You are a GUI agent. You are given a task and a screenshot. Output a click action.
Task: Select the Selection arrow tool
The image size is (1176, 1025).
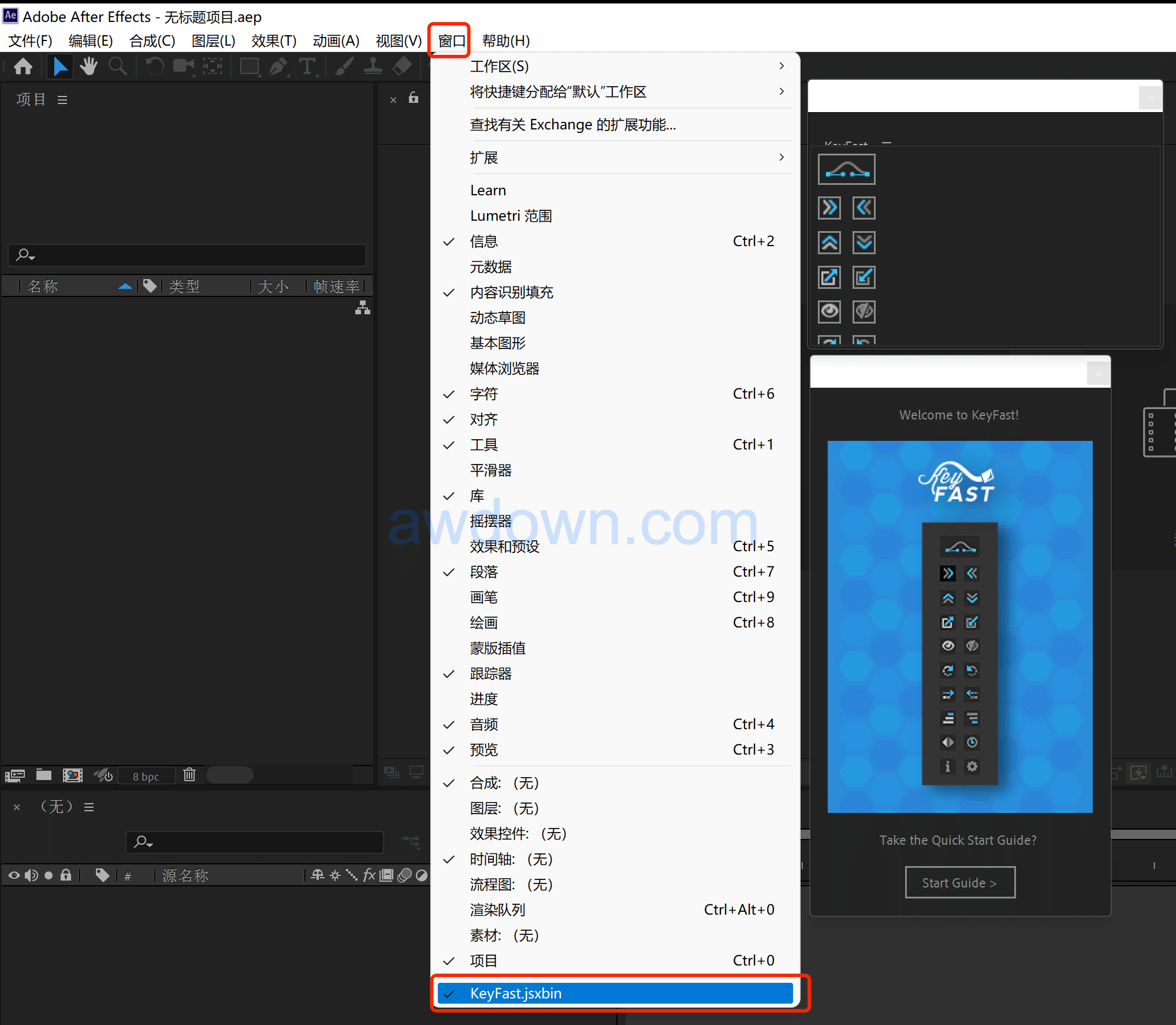[x=59, y=66]
